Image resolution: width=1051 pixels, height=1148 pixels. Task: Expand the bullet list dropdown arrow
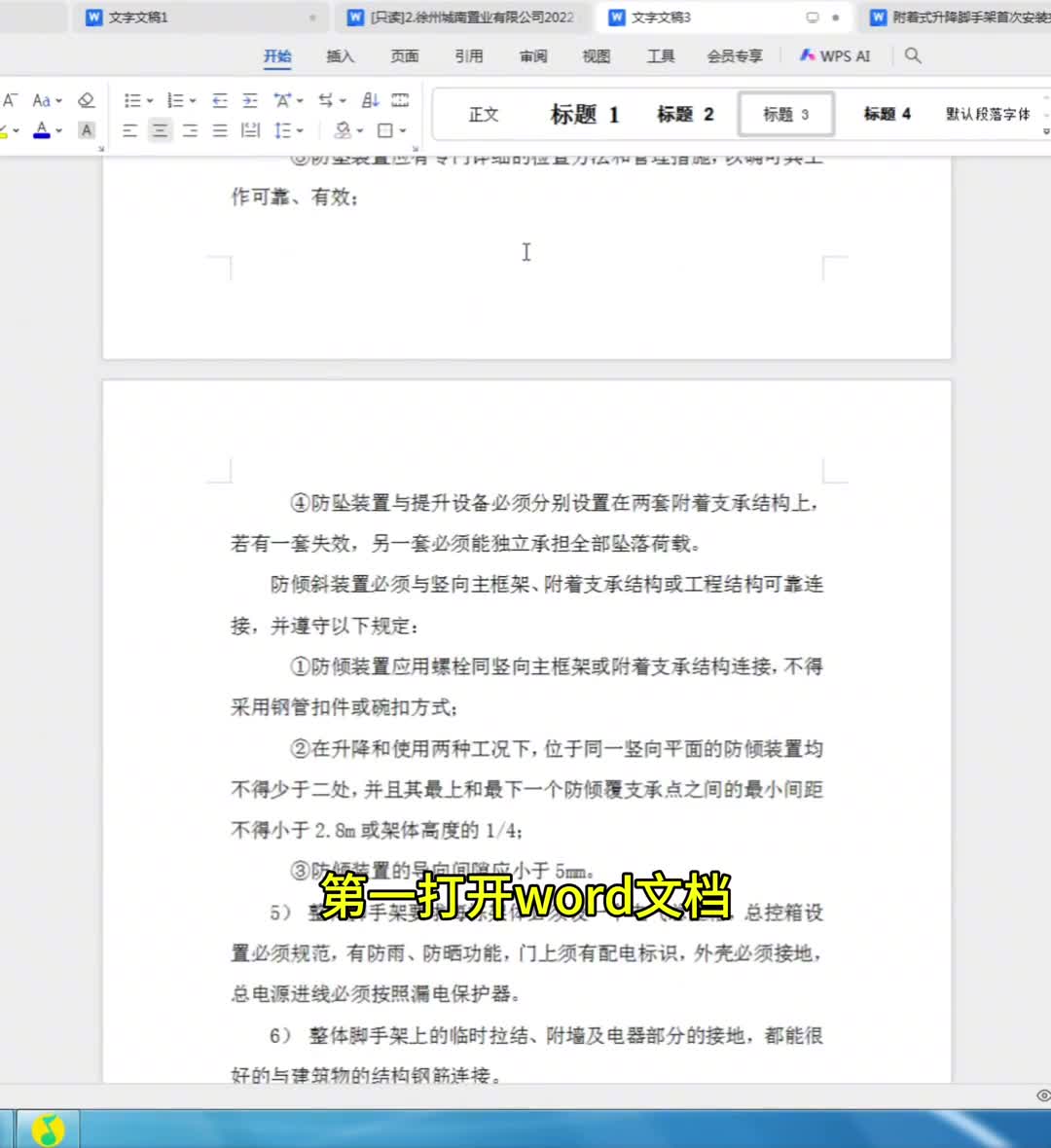click(x=150, y=101)
